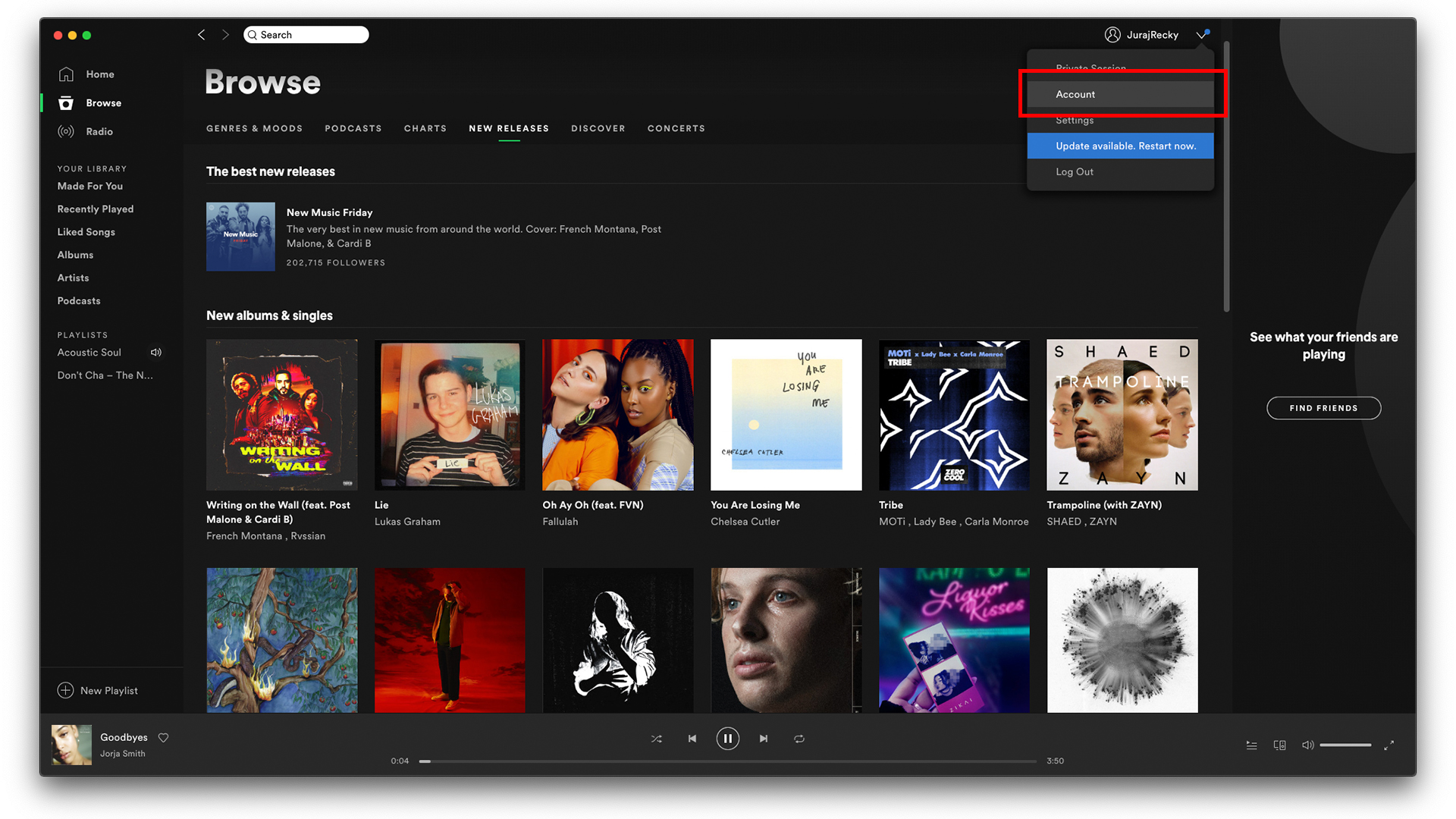
Task: Open Podcasts in Your Library
Action: pyautogui.click(x=79, y=301)
